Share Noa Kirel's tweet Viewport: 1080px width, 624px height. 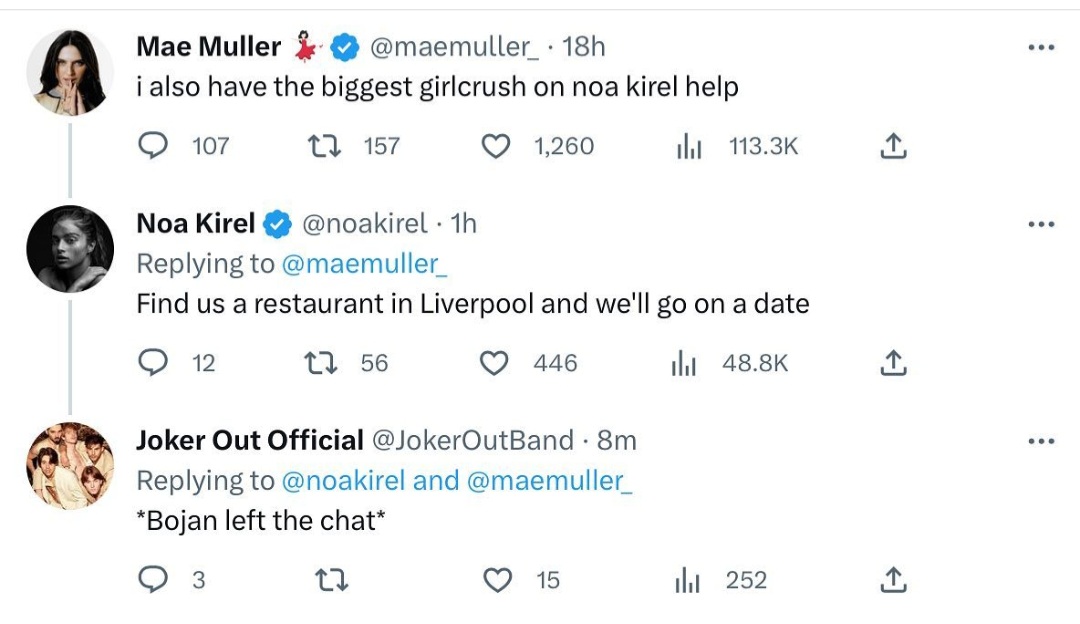[x=892, y=364]
